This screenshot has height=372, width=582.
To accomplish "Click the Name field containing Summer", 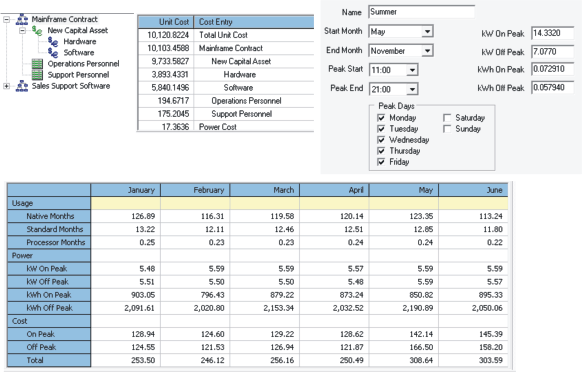I will tap(422, 12).
